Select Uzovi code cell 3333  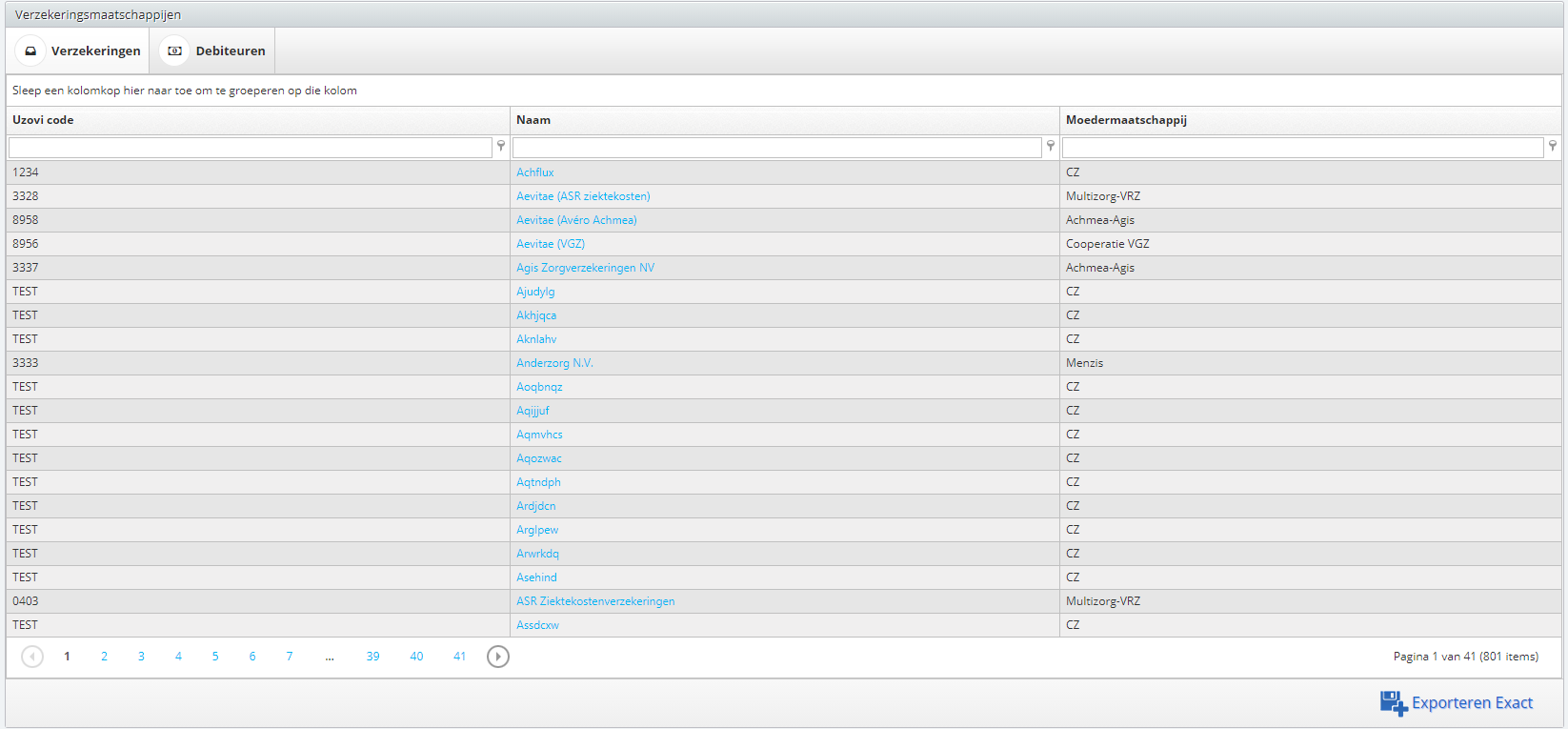[257, 363]
